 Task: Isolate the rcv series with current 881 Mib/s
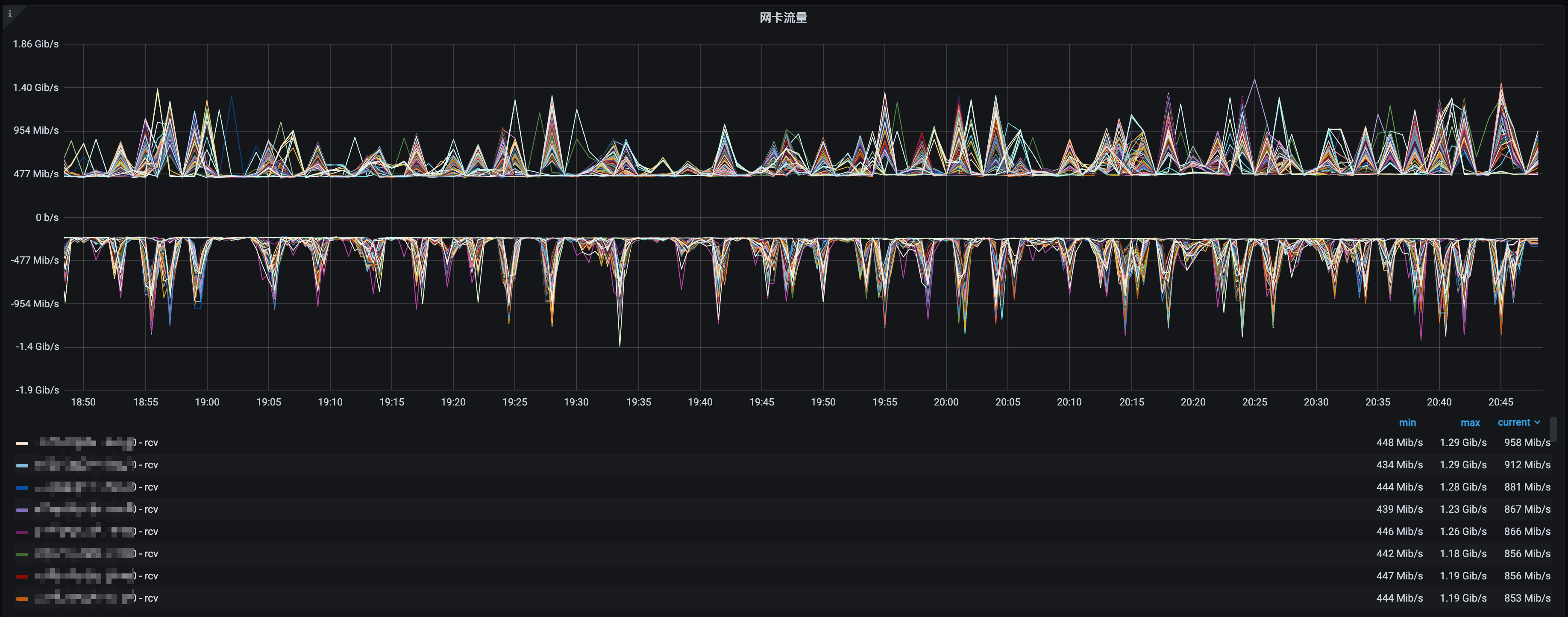(96, 488)
